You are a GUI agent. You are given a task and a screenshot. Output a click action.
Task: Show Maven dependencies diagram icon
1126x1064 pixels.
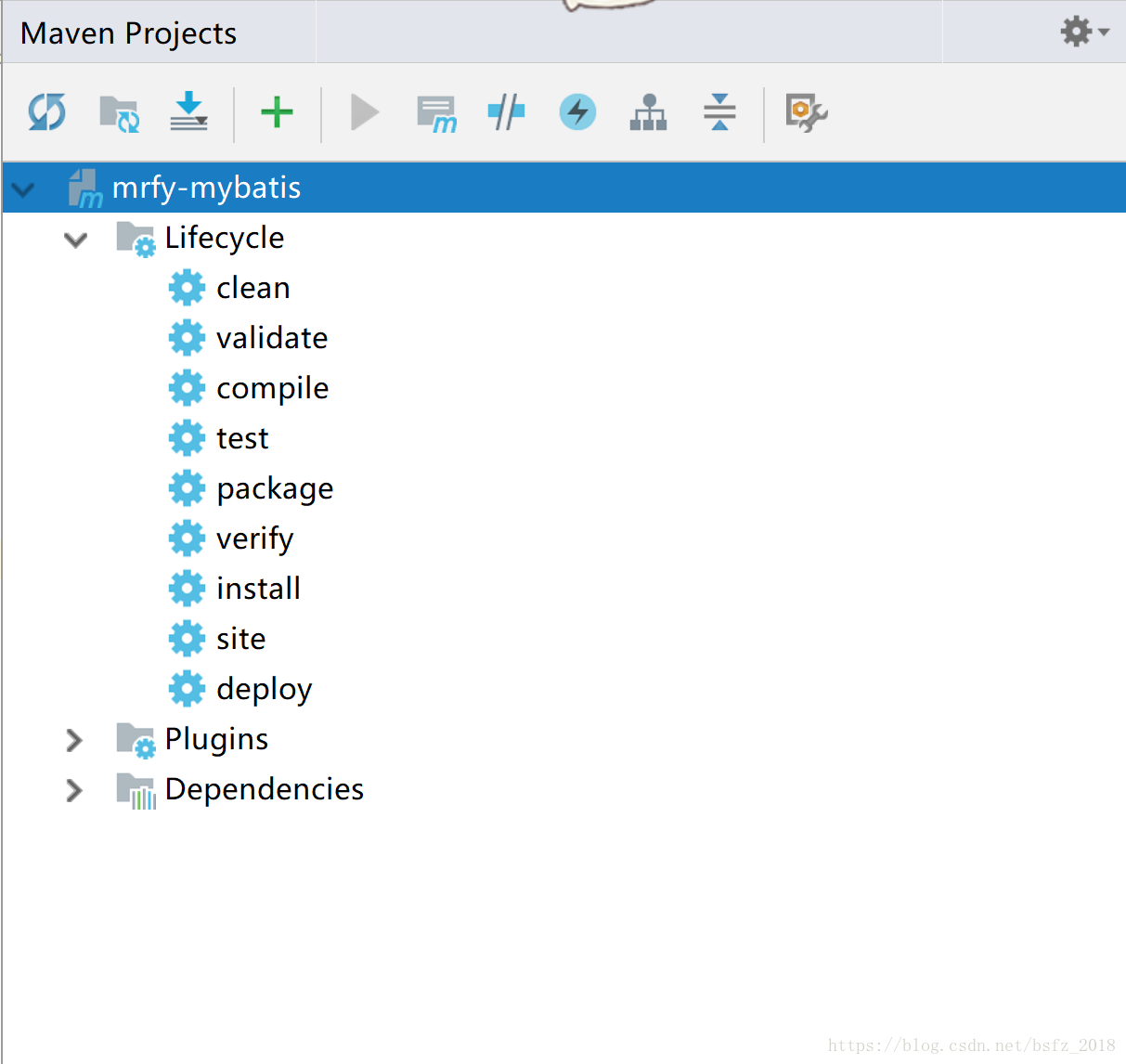click(x=648, y=112)
